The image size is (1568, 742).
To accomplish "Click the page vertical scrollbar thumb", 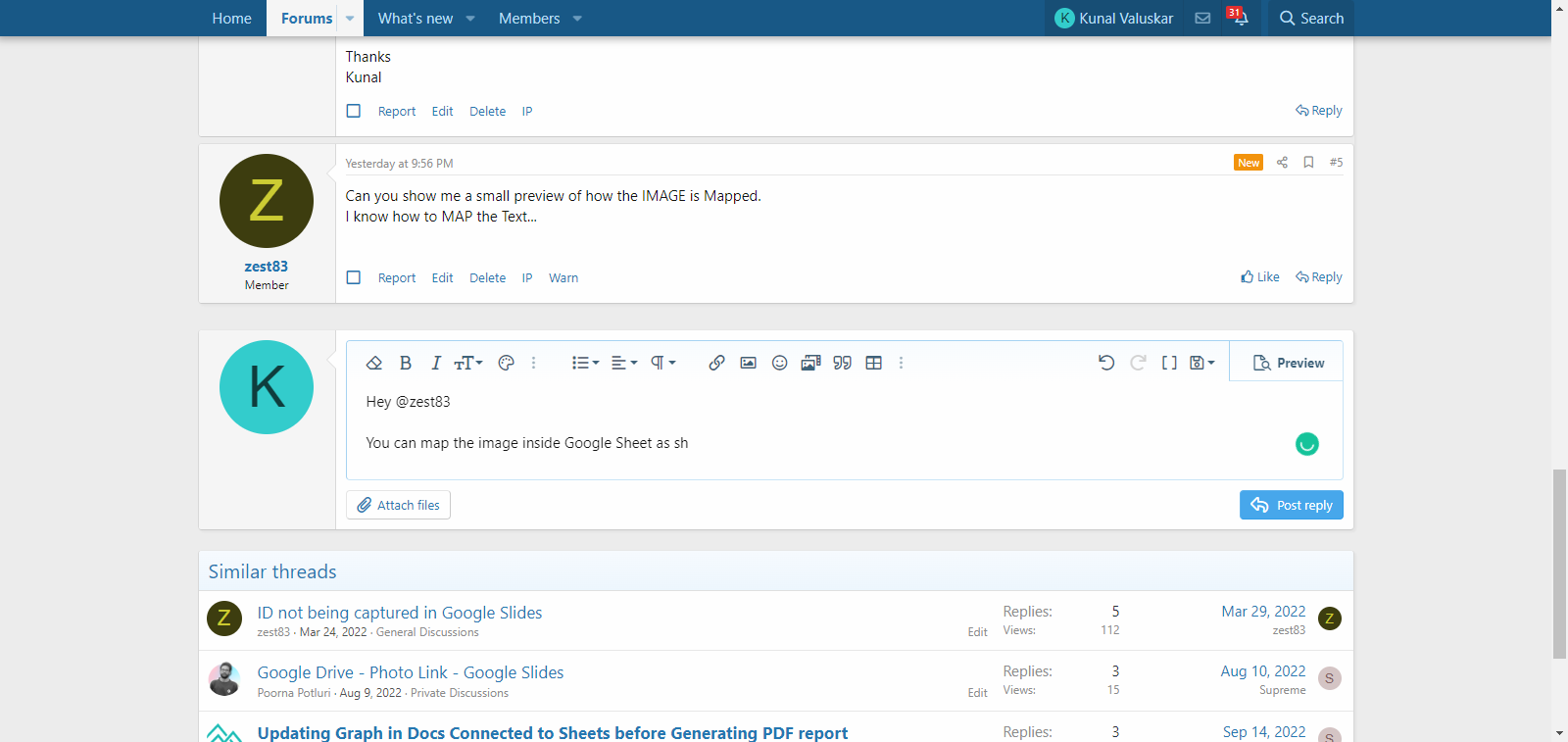I will pyautogui.click(x=1559, y=564).
